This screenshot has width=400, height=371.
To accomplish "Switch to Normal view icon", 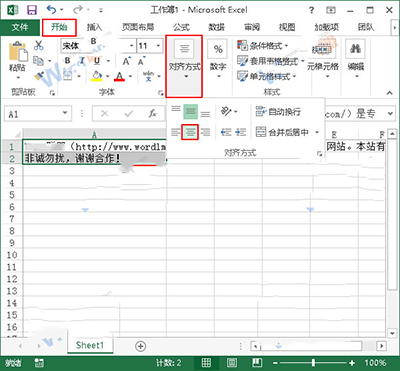I will 206,362.
